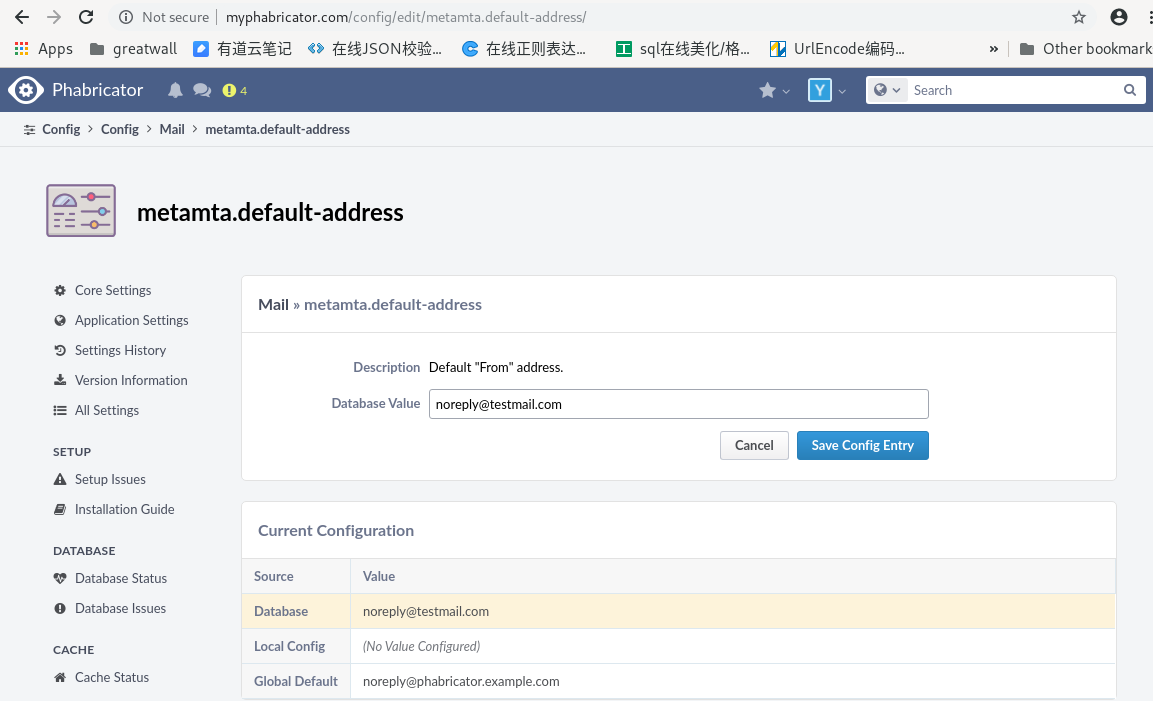Check Database Issues exclamation icon
The width and height of the screenshot is (1153, 701).
59,608
